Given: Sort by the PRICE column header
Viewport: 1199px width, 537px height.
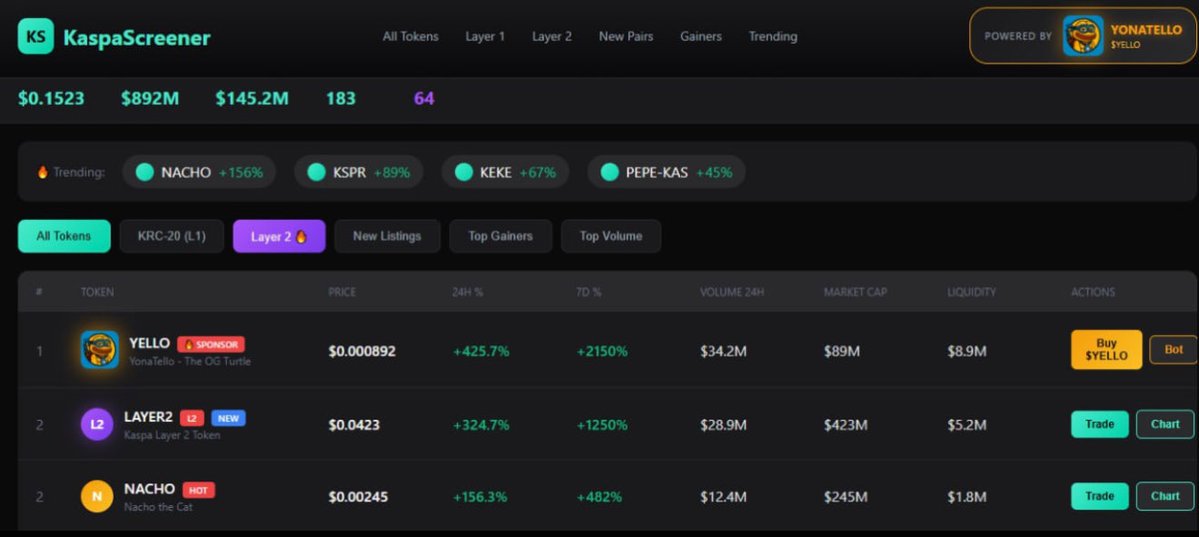Looking at the screenshot, I should click(342, 292).
